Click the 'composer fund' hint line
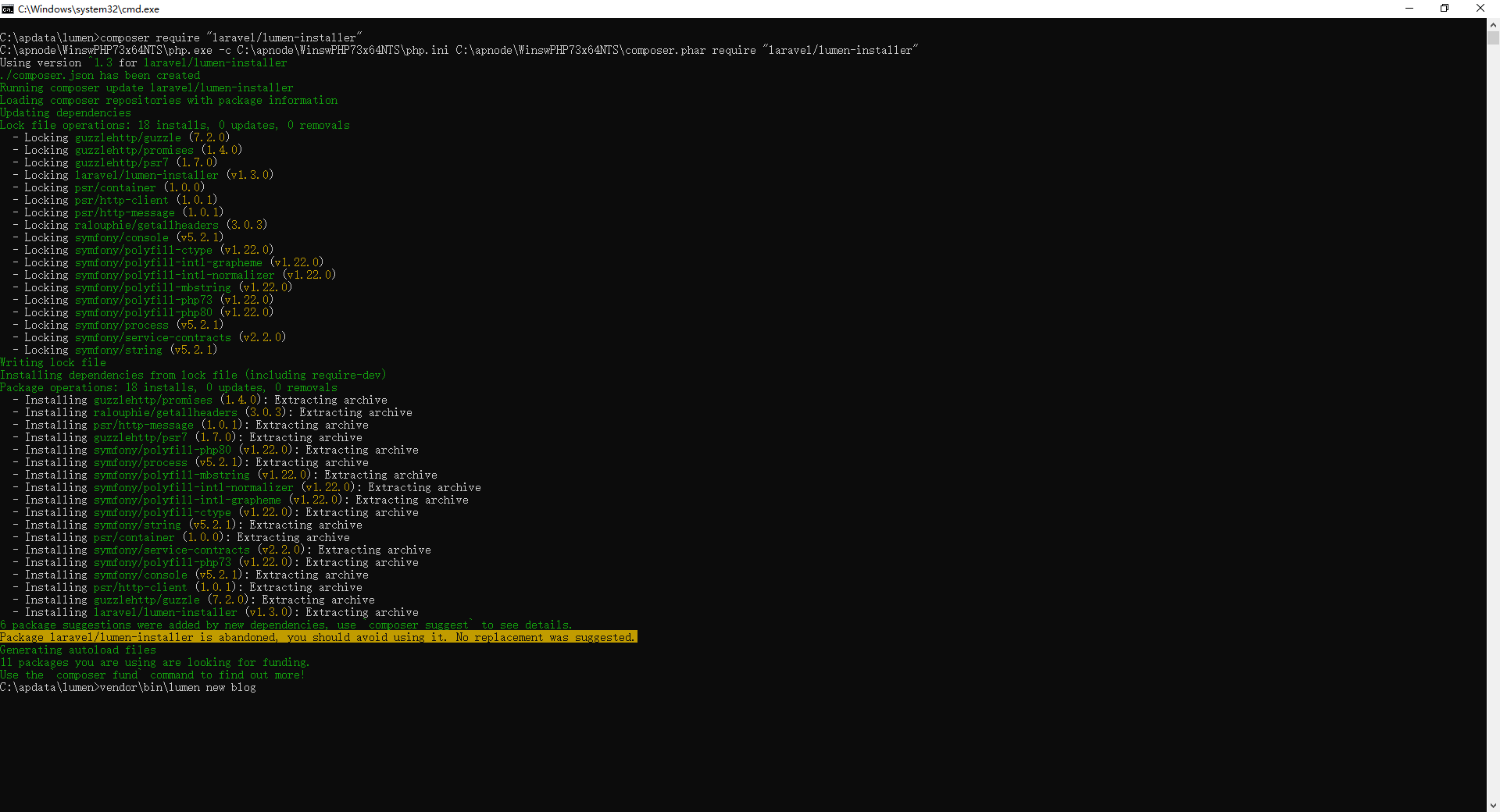 152,675
